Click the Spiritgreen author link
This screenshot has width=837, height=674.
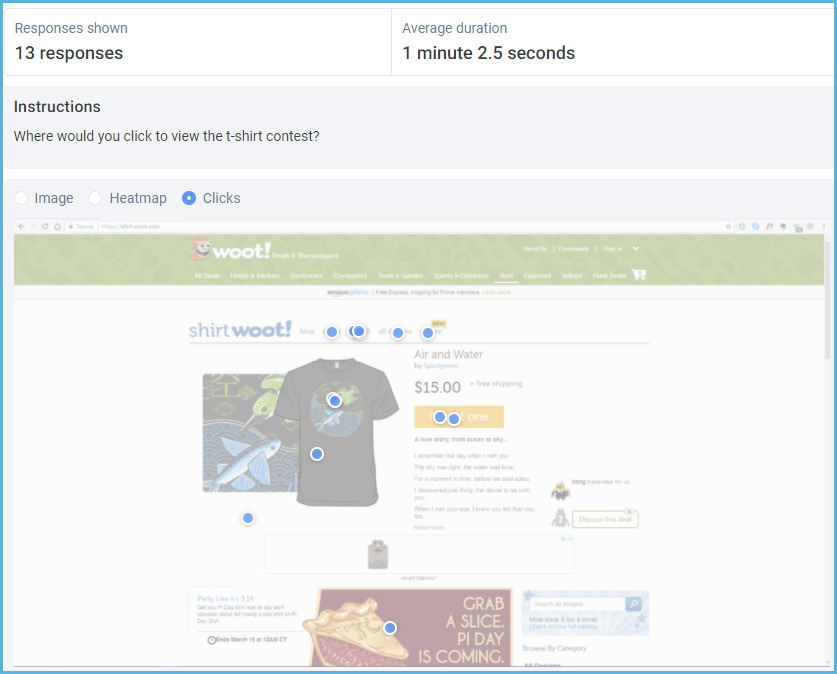pyautogui.click(x=440, y=366)
